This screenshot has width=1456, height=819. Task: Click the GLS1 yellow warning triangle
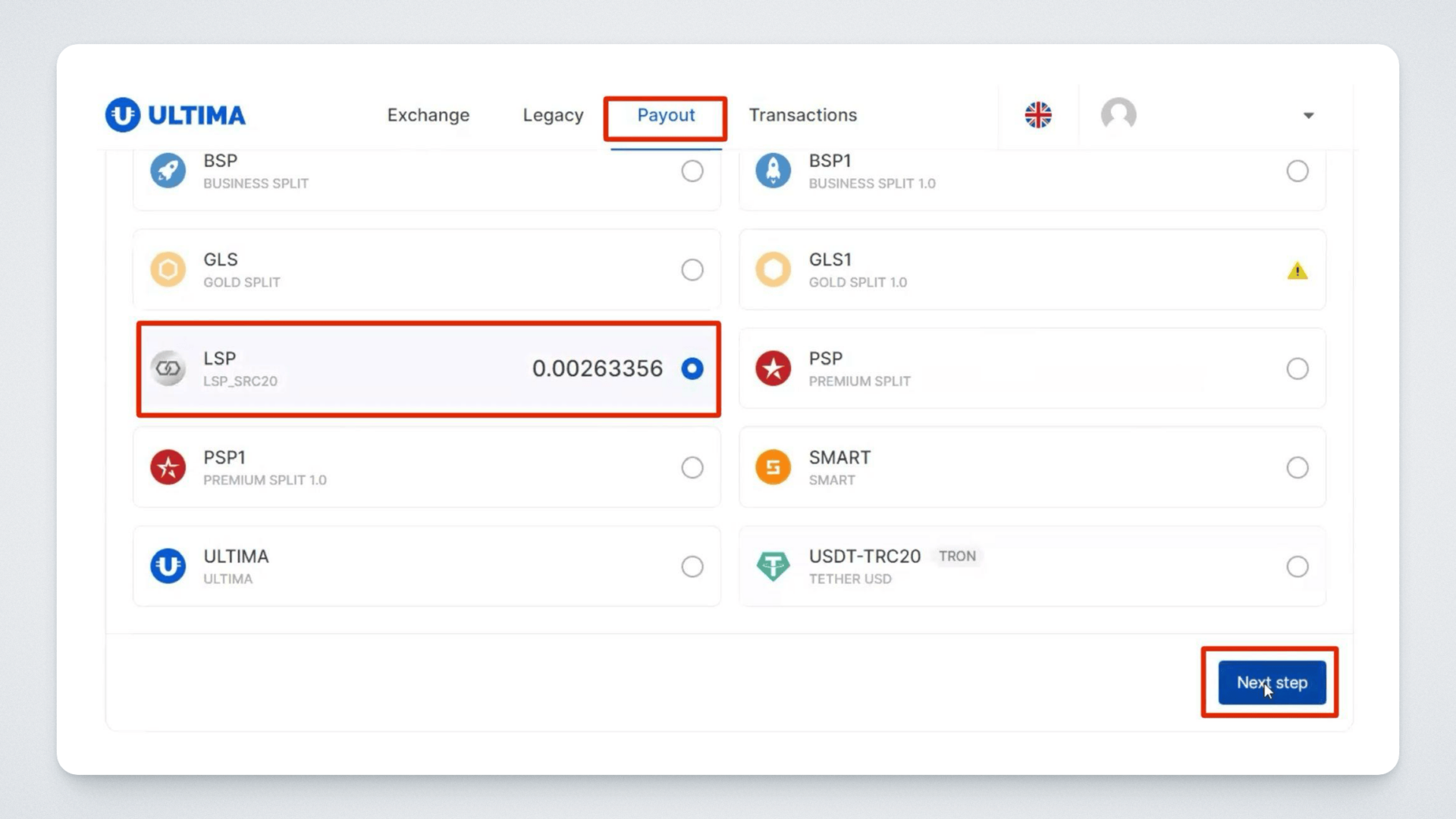(x=1297, y=271)
